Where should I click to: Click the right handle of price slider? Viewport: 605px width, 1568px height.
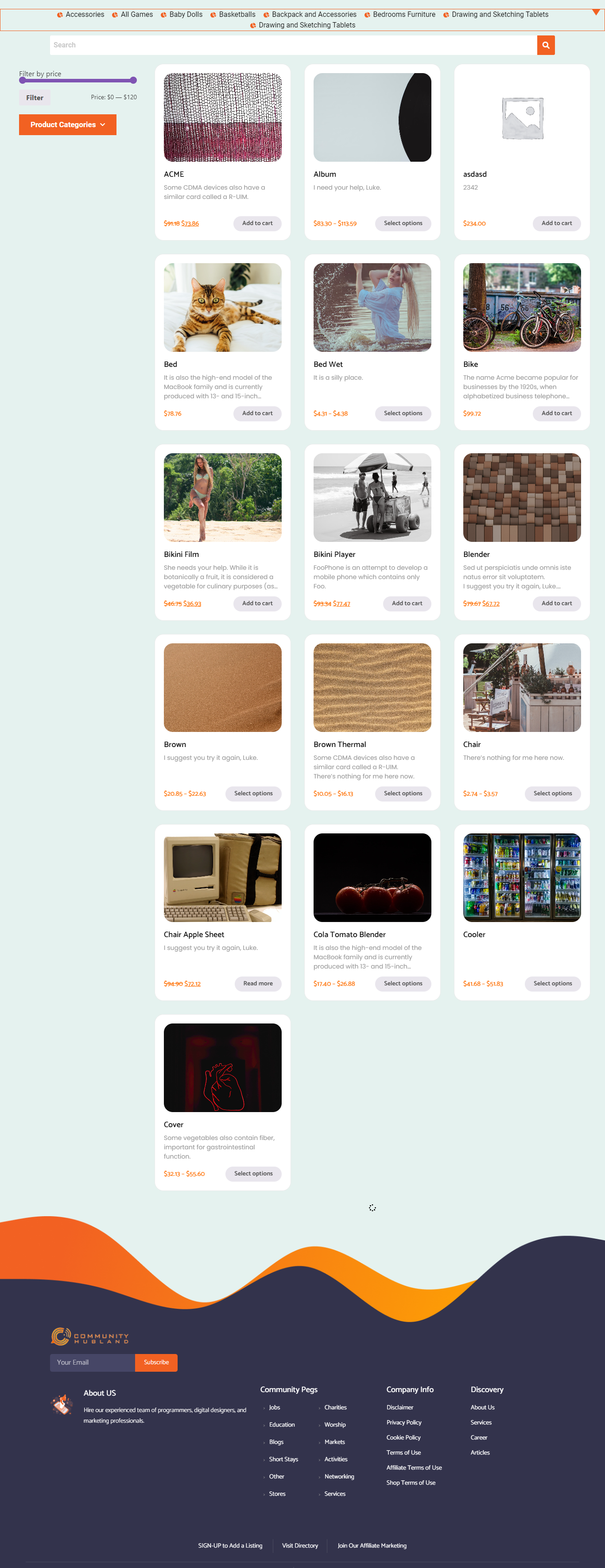pyautogui.click(x=133, y=80)
